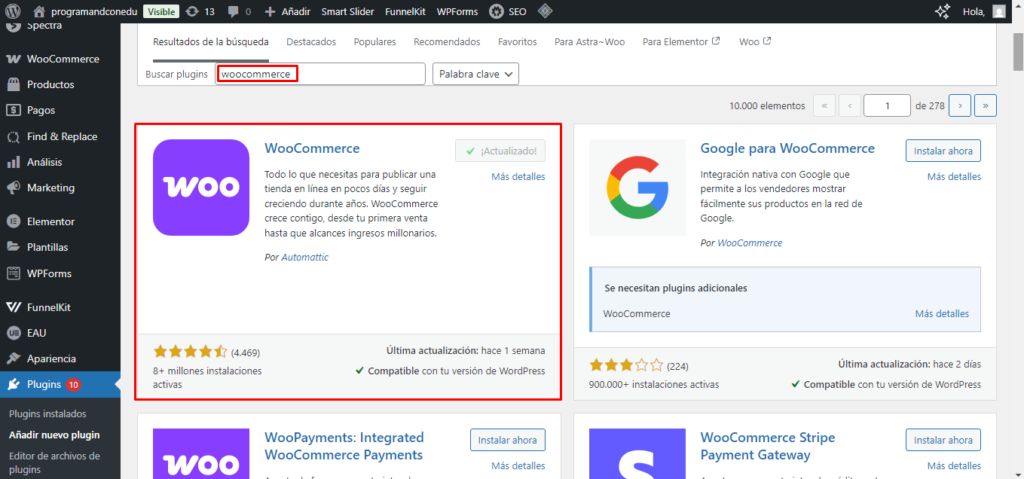Click the current page number field
Image resolution: width=1024 pixels, height=479 pixels.
pos(887,105)
